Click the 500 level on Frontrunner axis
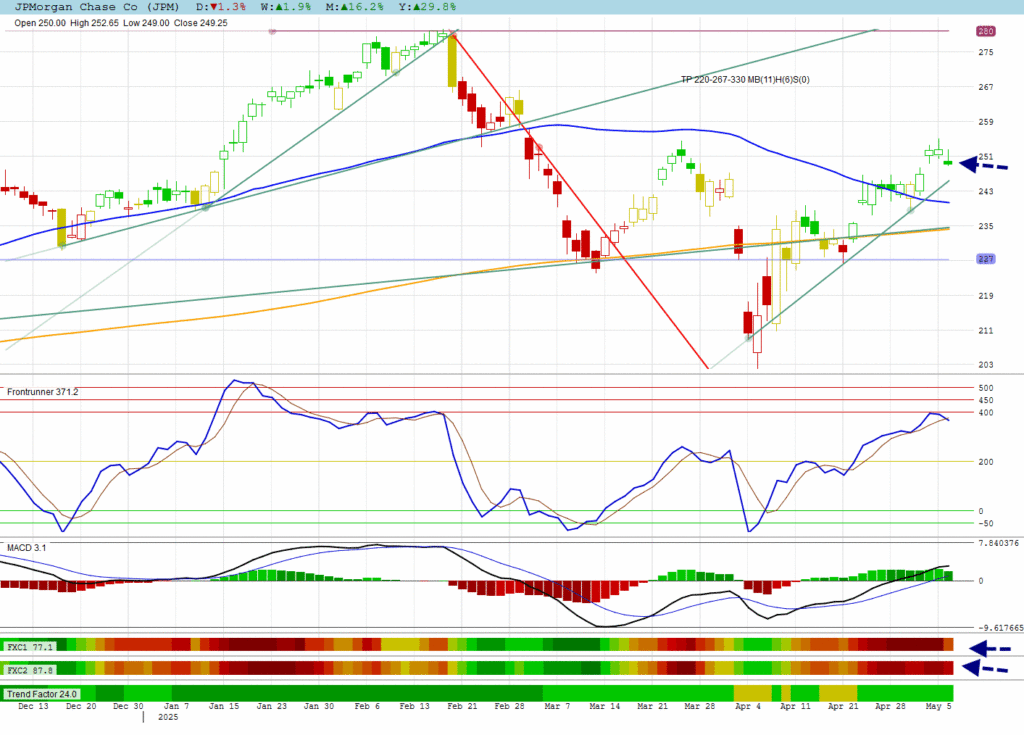 pyautogui.click(x=985, y=388)
